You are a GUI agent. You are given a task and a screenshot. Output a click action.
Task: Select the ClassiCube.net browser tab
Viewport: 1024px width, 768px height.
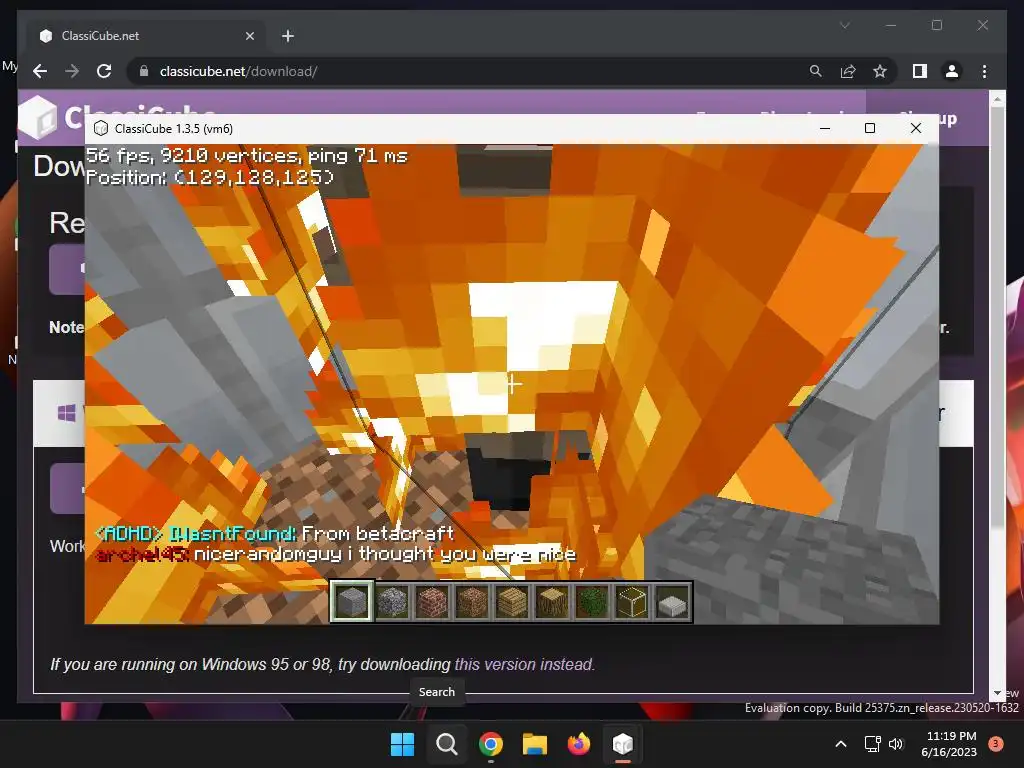coord(145,36)
